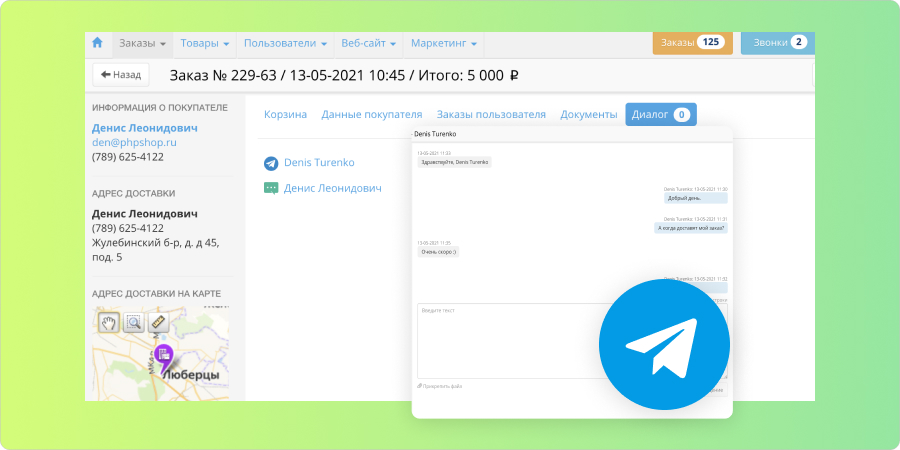Go back with the Назад button
The height and width of the screenshot is (450, 900).
coord(121,75)
